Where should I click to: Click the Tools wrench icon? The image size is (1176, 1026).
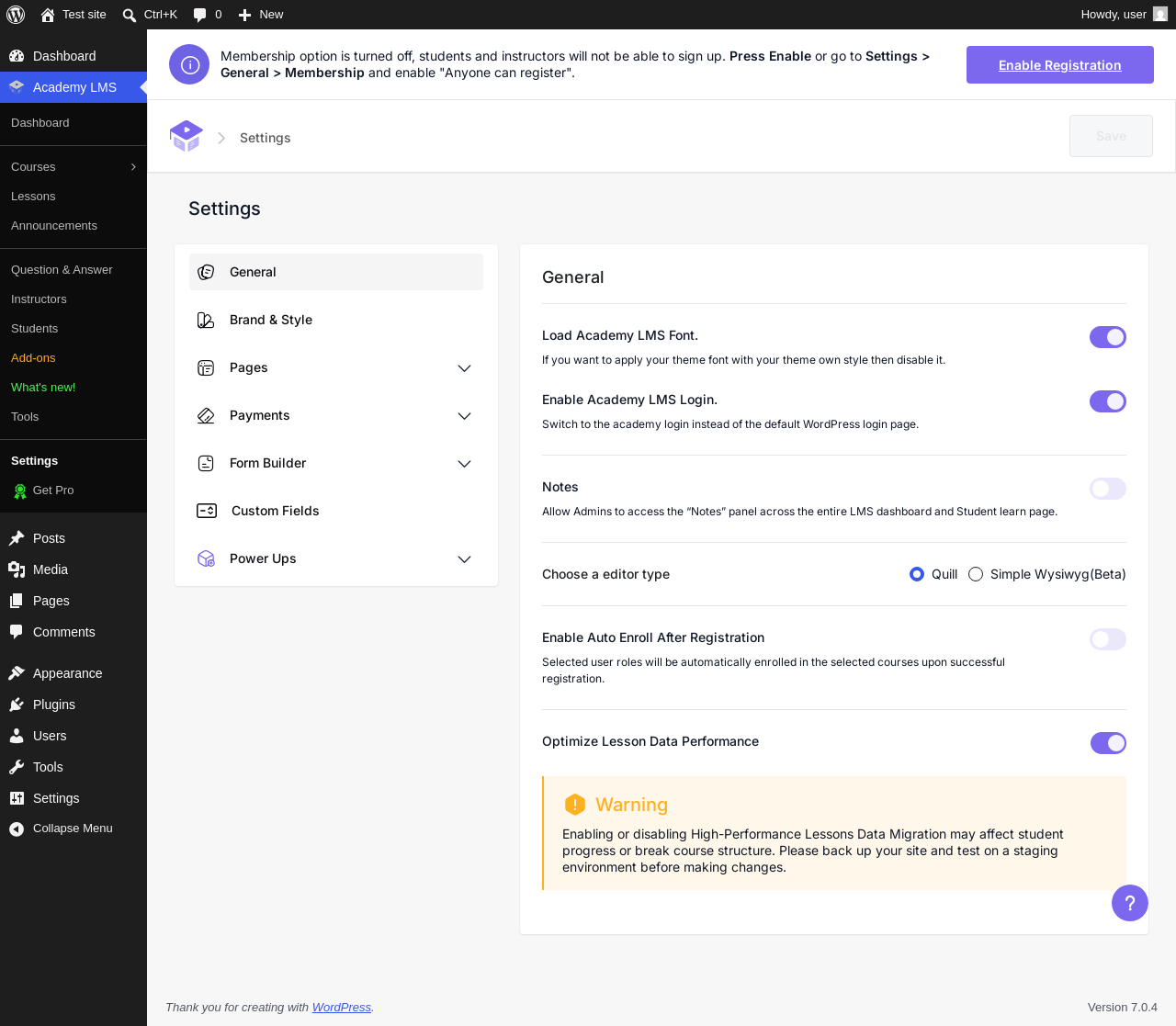pyautogui.click(x=17, y=767)
